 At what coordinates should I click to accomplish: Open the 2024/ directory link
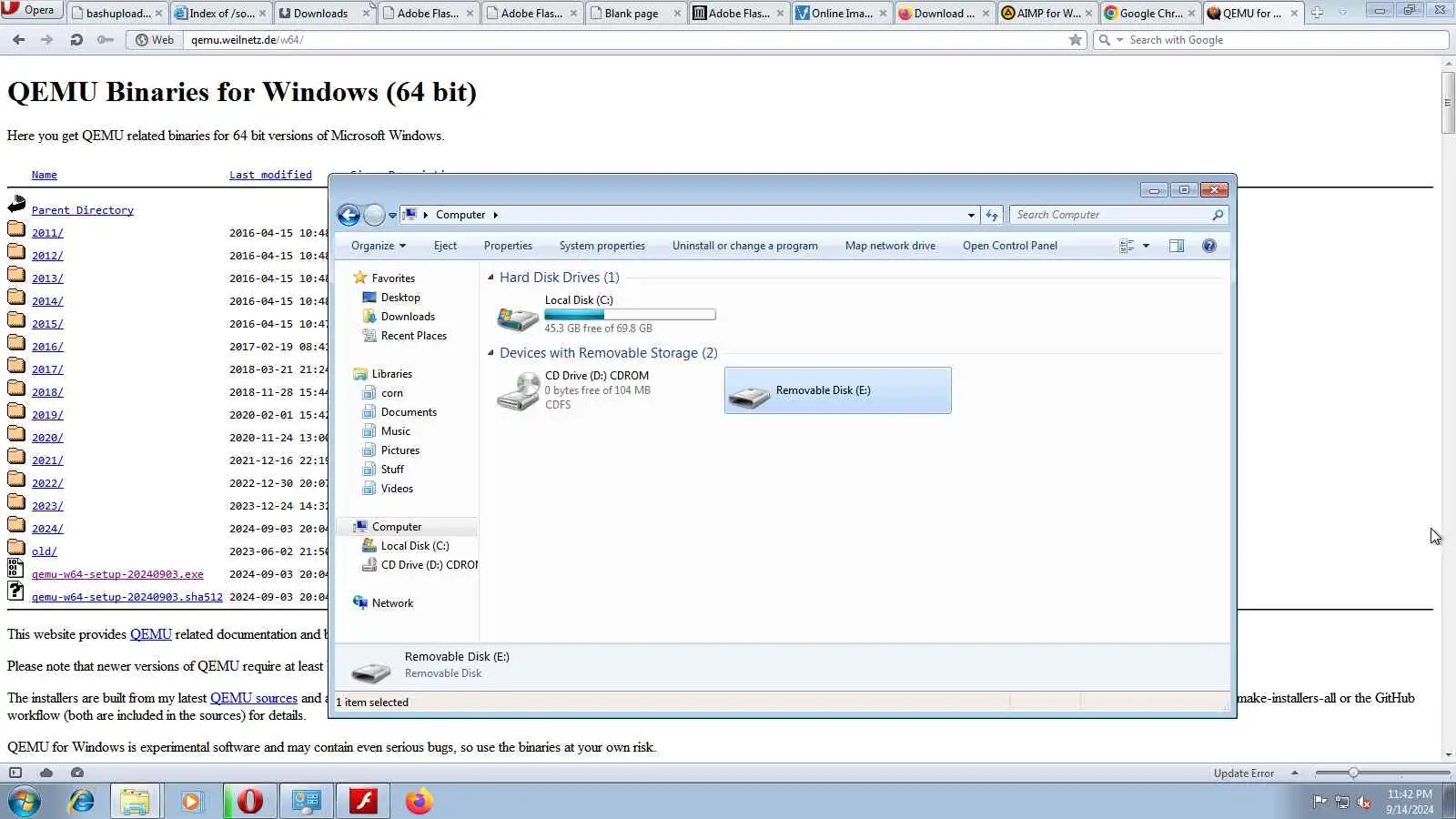click(x=47, y=529)
